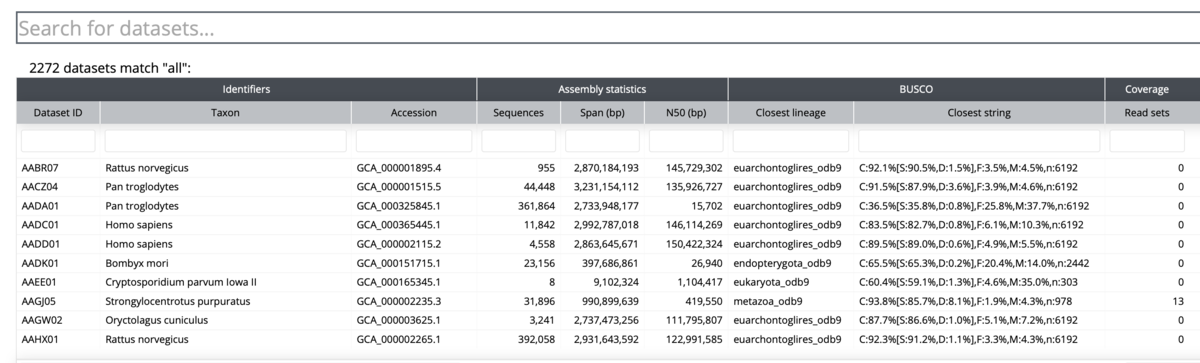Focus the Dataset ID filter box

58,141
